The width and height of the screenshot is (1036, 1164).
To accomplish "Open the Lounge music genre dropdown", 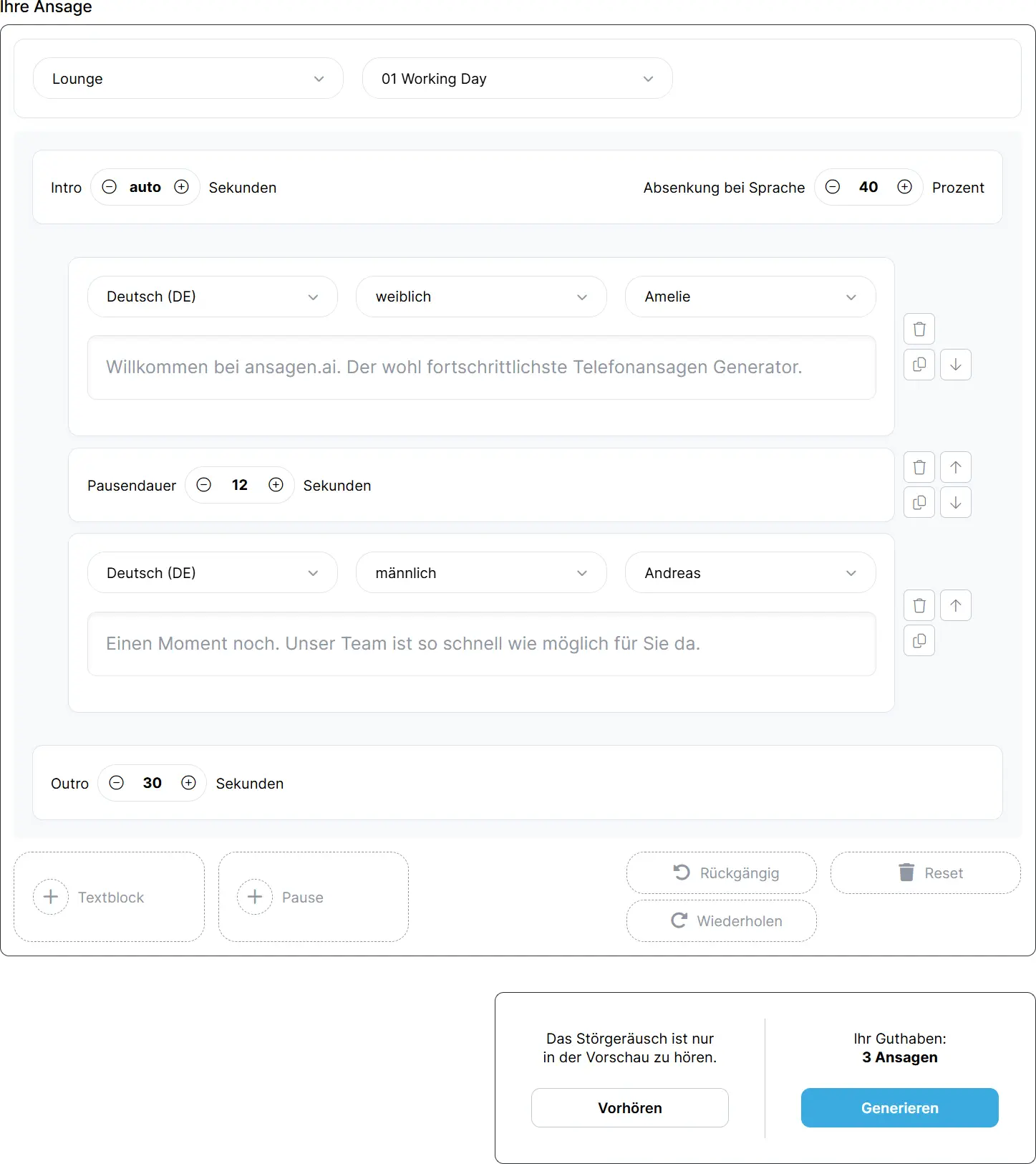I will pyautogui.click(x=188, y=79).
